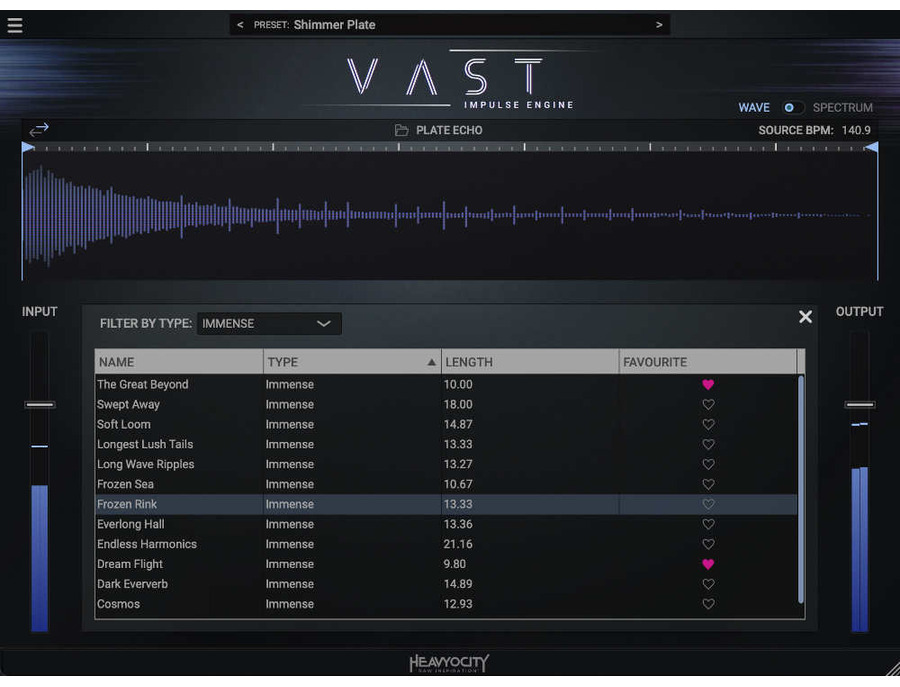Select The Great Beyond impulse
The height and width of the screenshot is (687, 900).
click(142, 385)
